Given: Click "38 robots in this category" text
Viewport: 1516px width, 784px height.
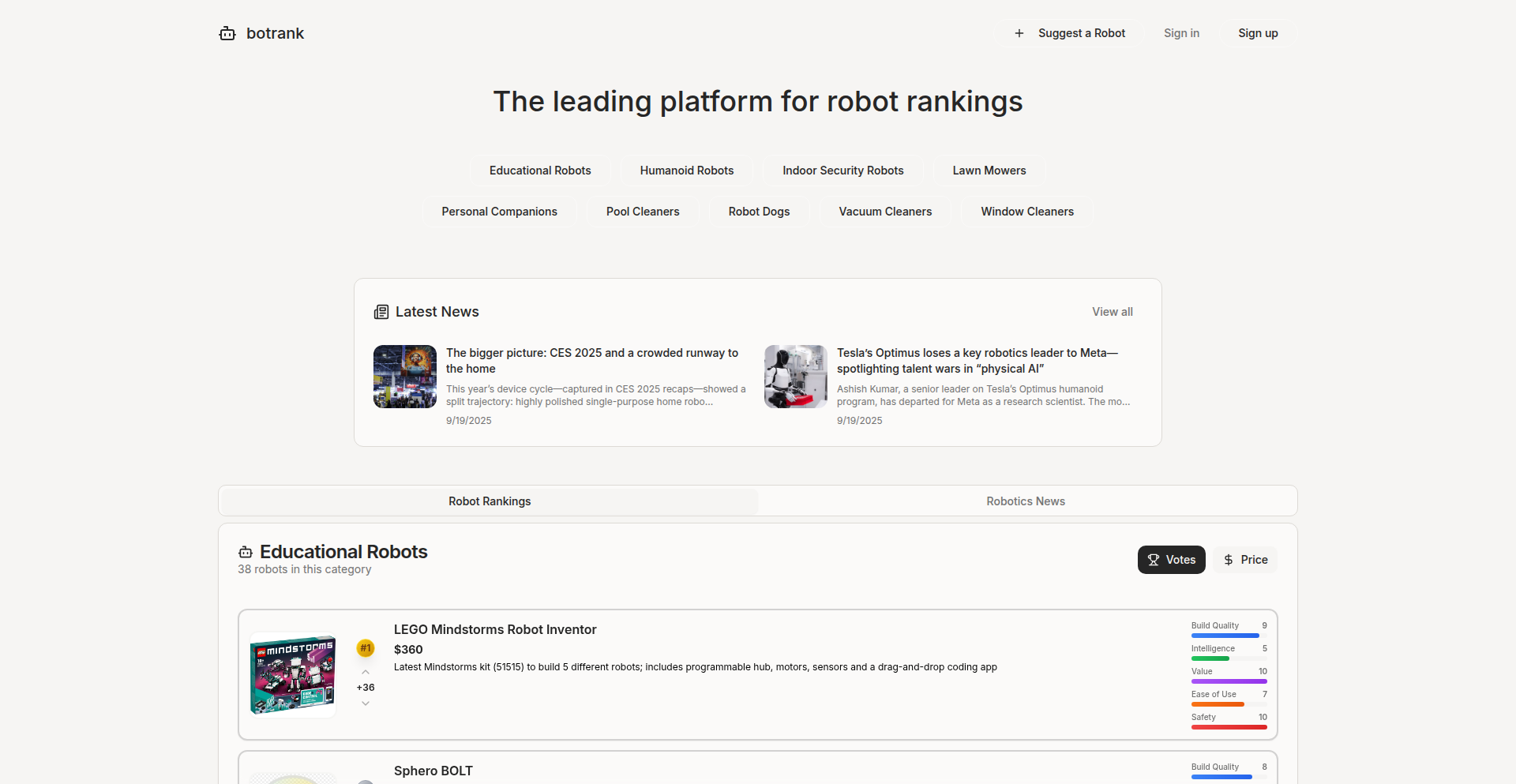Looking at the screenshot, I should tap(305, 569).
